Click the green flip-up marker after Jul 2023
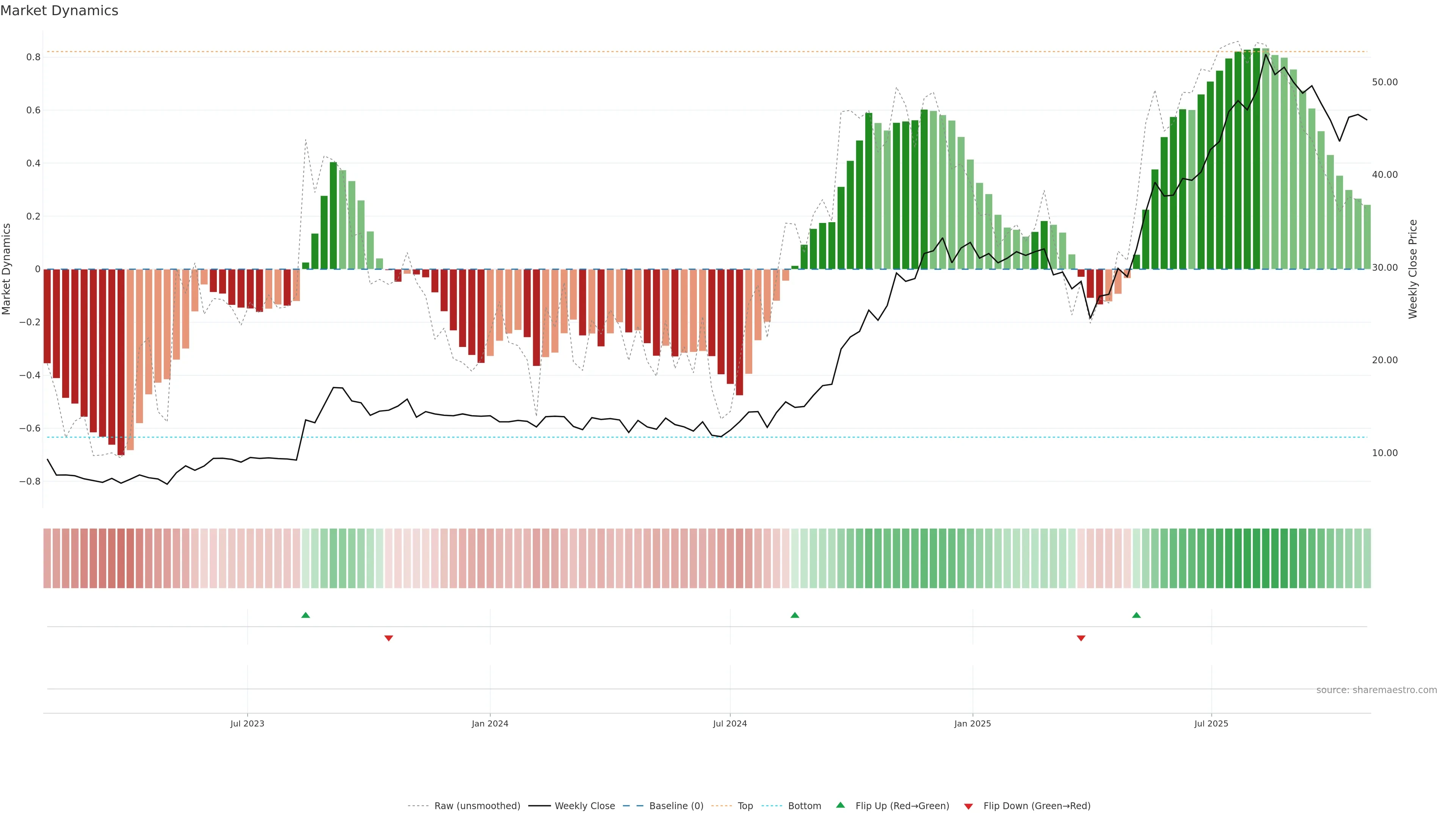Screen dimensions: 1456x819 point(306,615)
